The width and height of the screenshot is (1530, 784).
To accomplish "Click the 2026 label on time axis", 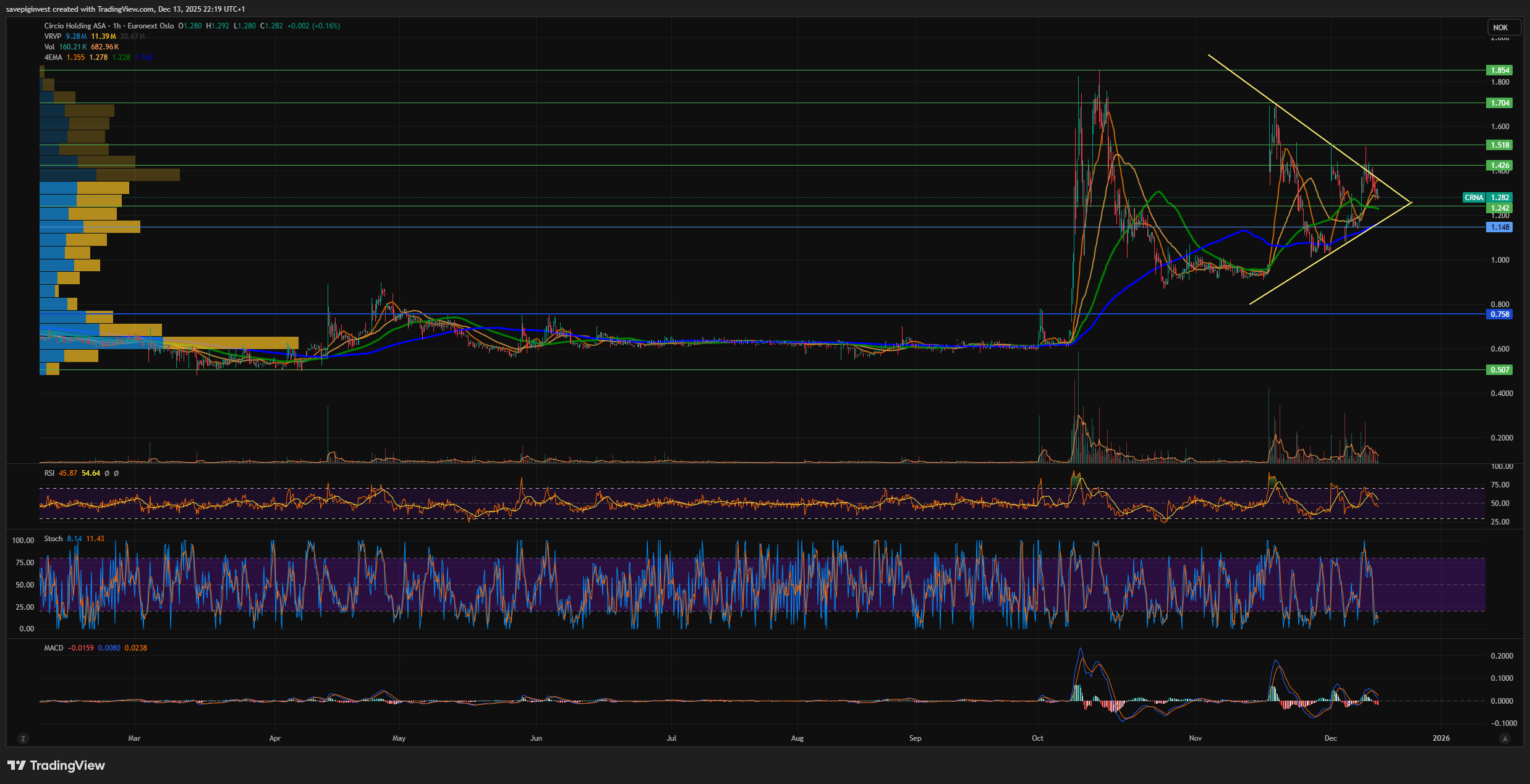I will pyautogui.click(x=1441, y=738).
